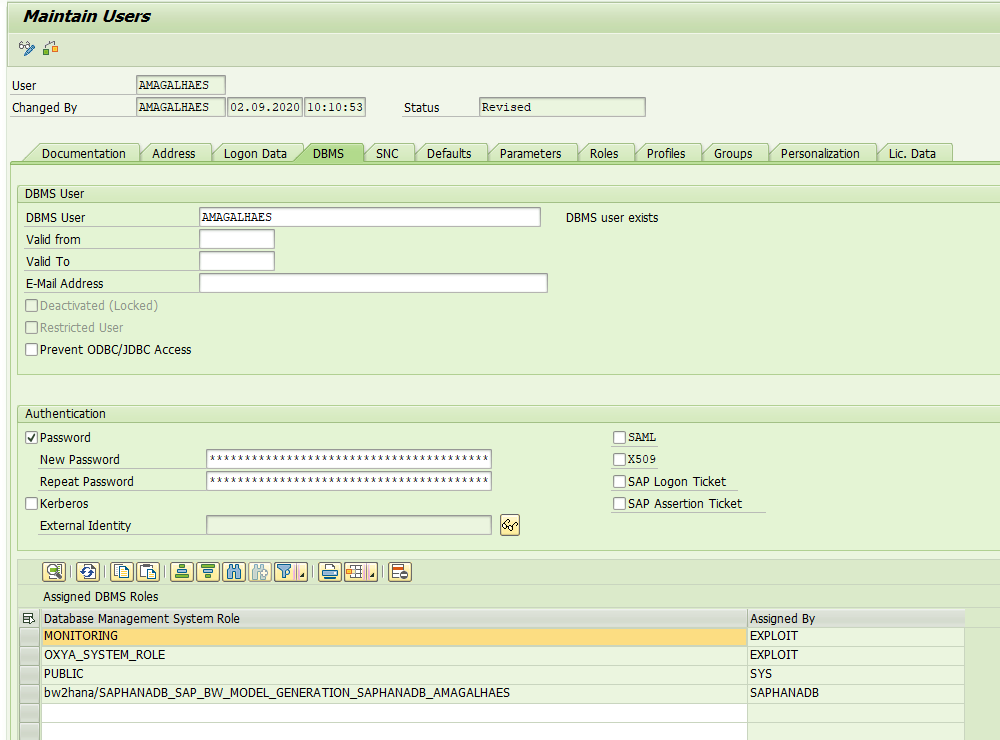1000x740 pixels.
Task: Click the Copy icon in roles toolbar
Action: (122, 572)
